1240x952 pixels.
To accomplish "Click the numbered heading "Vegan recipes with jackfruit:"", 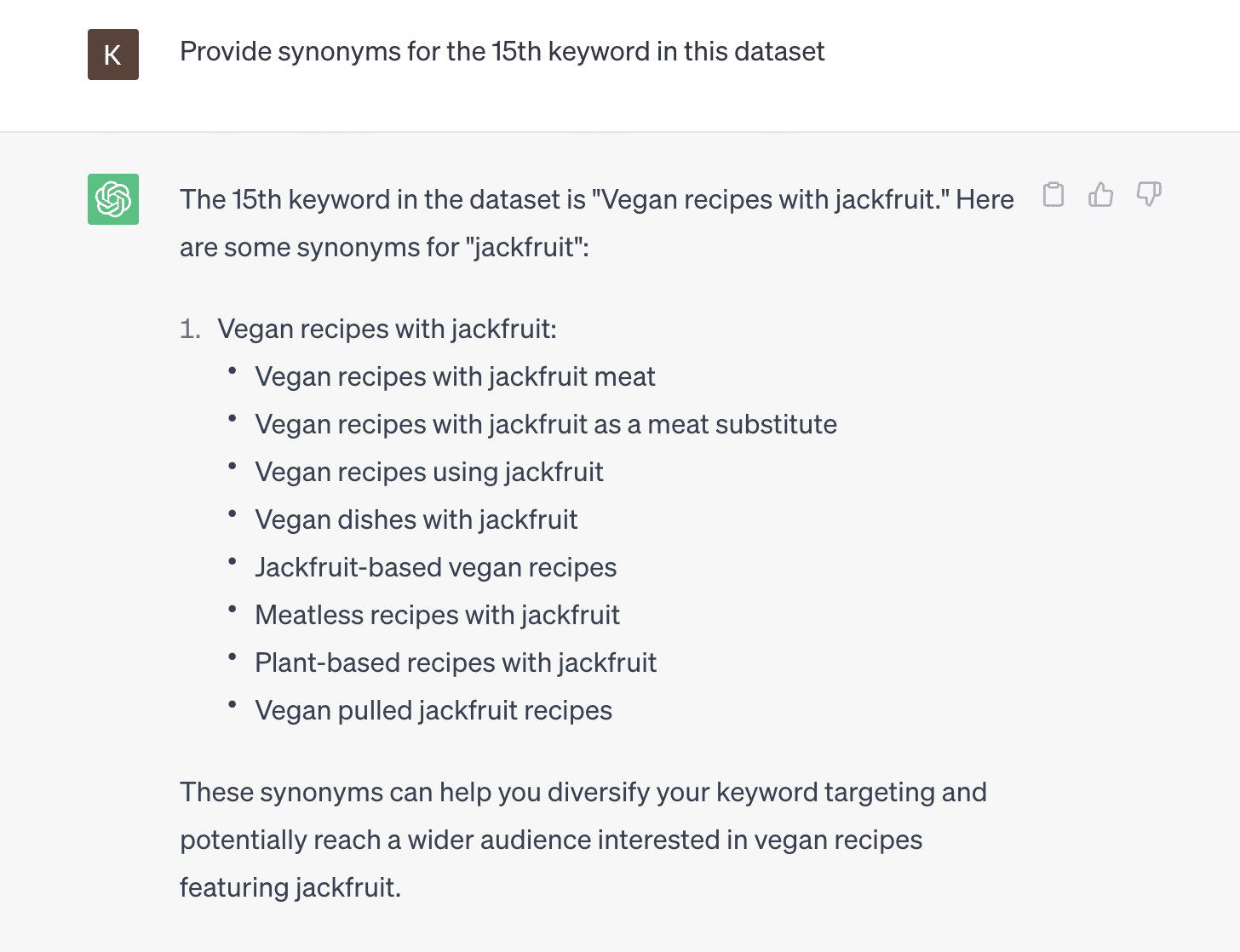I will pos(387,329).
